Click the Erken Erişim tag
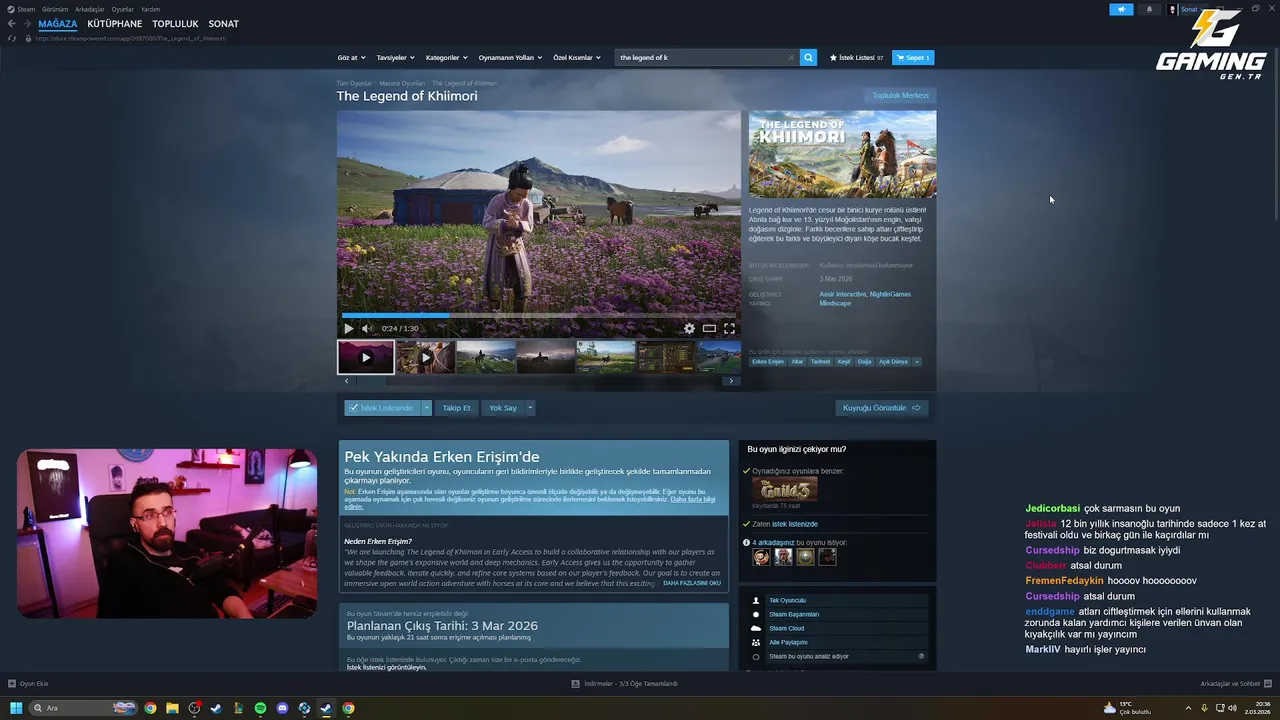Viewport: 1280px width, 720px height. (768, 361)
